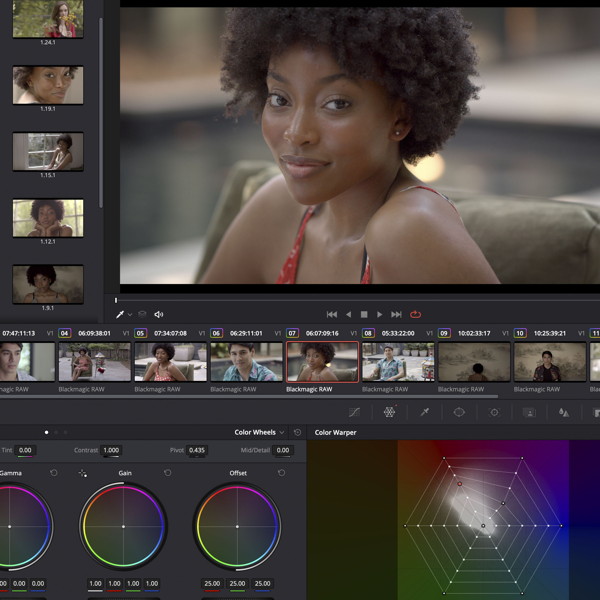This screenshot has height=600, width=600.
Task: Click the Gain red 1.00 field
Action: click(114, 584)
